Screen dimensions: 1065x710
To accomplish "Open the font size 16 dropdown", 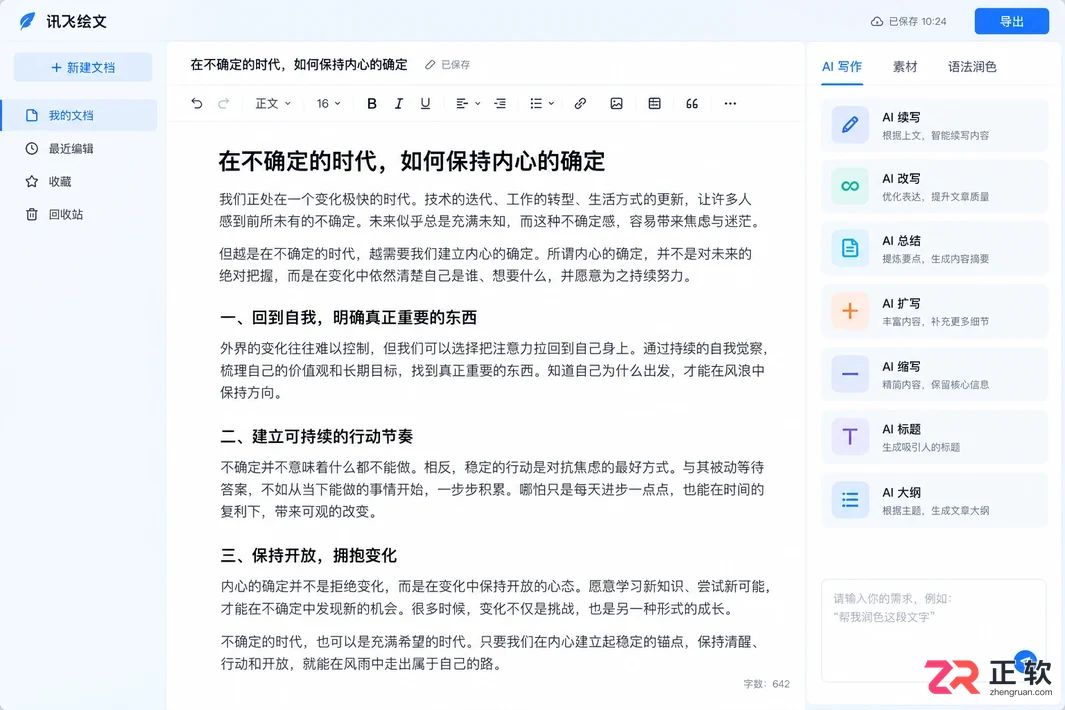I will point(328,103).
